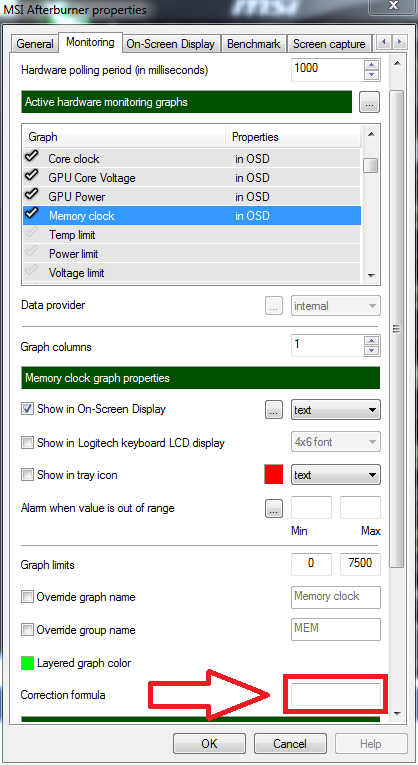The image size is (418, 765).
Task: Enable the Power limit graph checkmark
Action: [32, 252]
